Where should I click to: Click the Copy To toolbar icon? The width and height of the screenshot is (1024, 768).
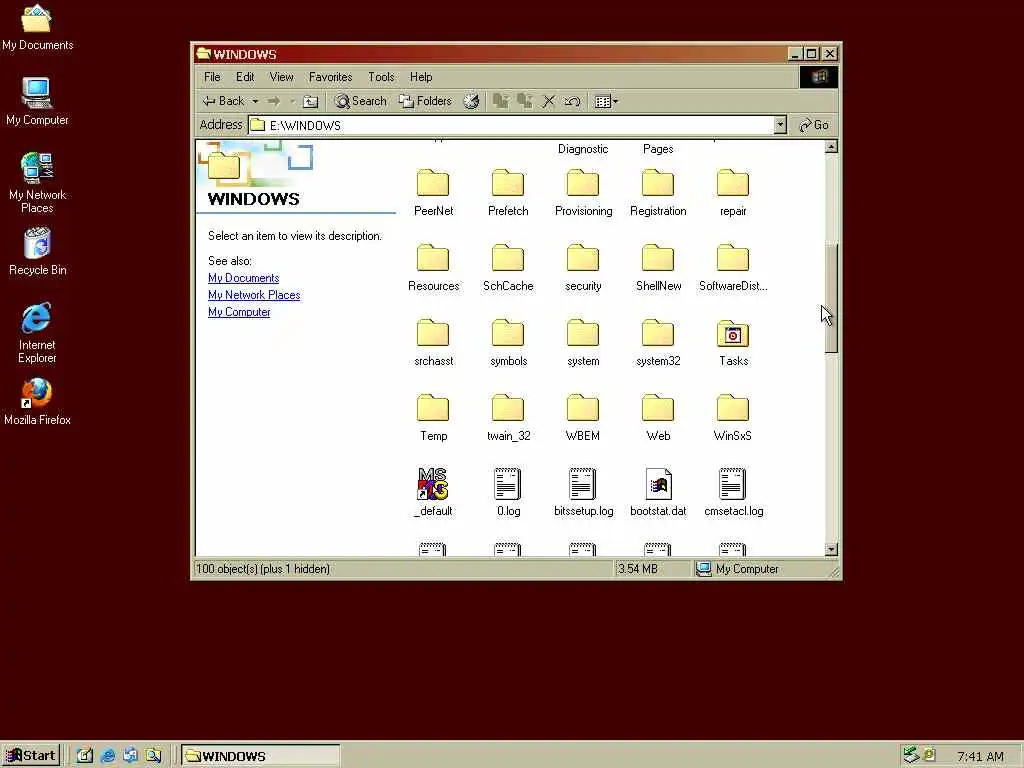524,101
